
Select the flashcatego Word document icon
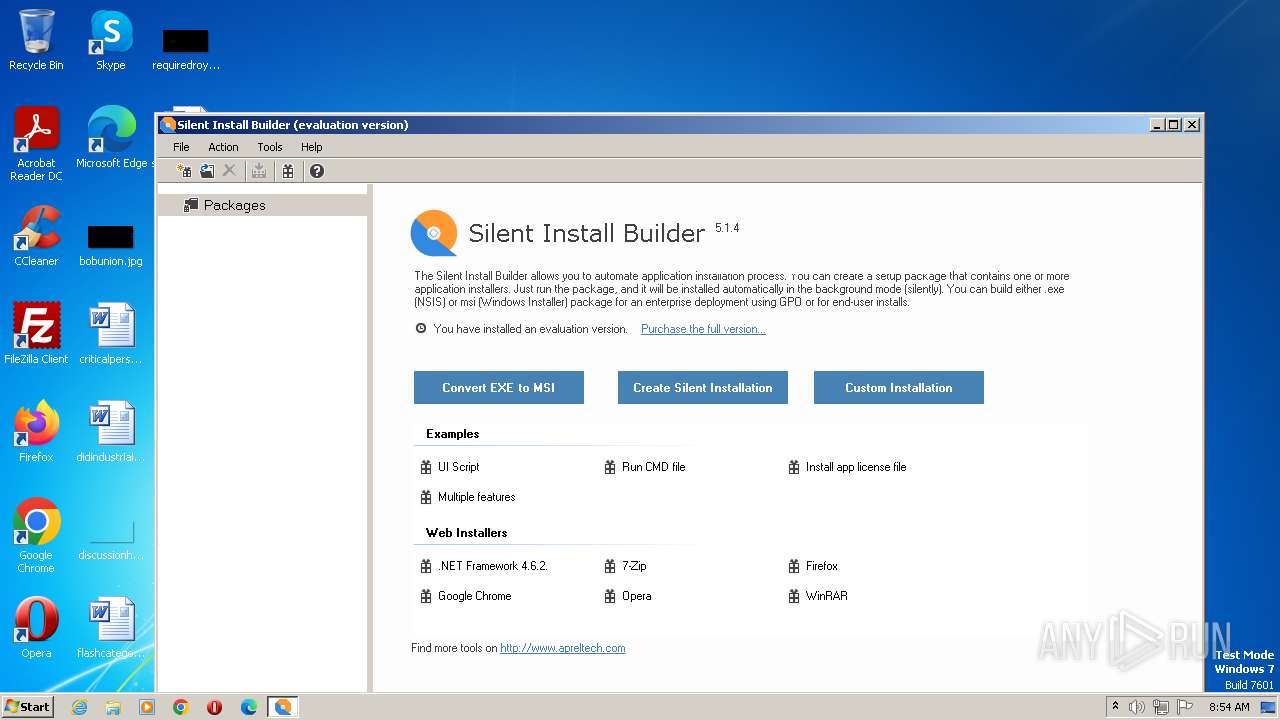click(x=111, y=627)
